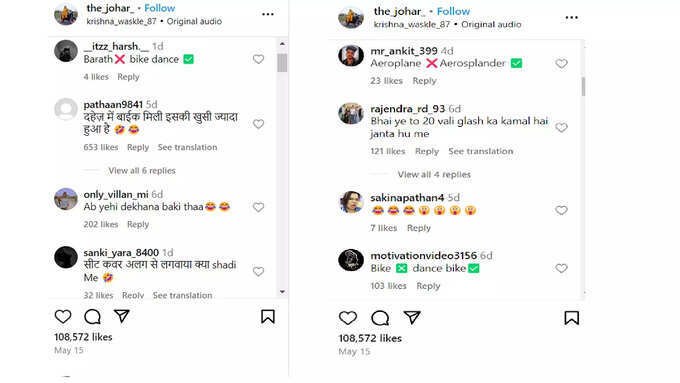This screenshot has height=383, width=680.
Task: Open the comment icon in the right panel
Action: coord(380,318)
